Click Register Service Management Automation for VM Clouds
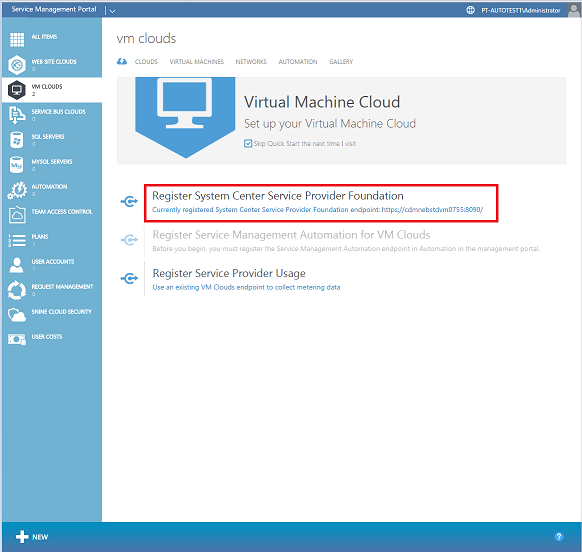This screenshot has width=582, height=552. 291,235
